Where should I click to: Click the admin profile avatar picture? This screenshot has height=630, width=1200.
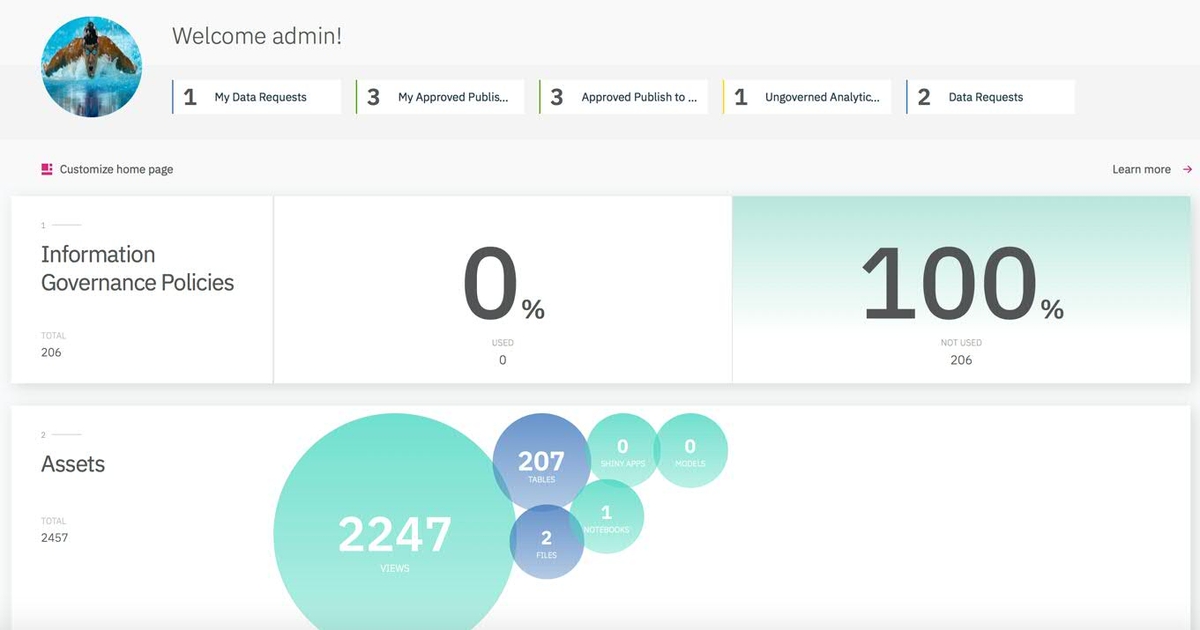click(x=91, y=66)
